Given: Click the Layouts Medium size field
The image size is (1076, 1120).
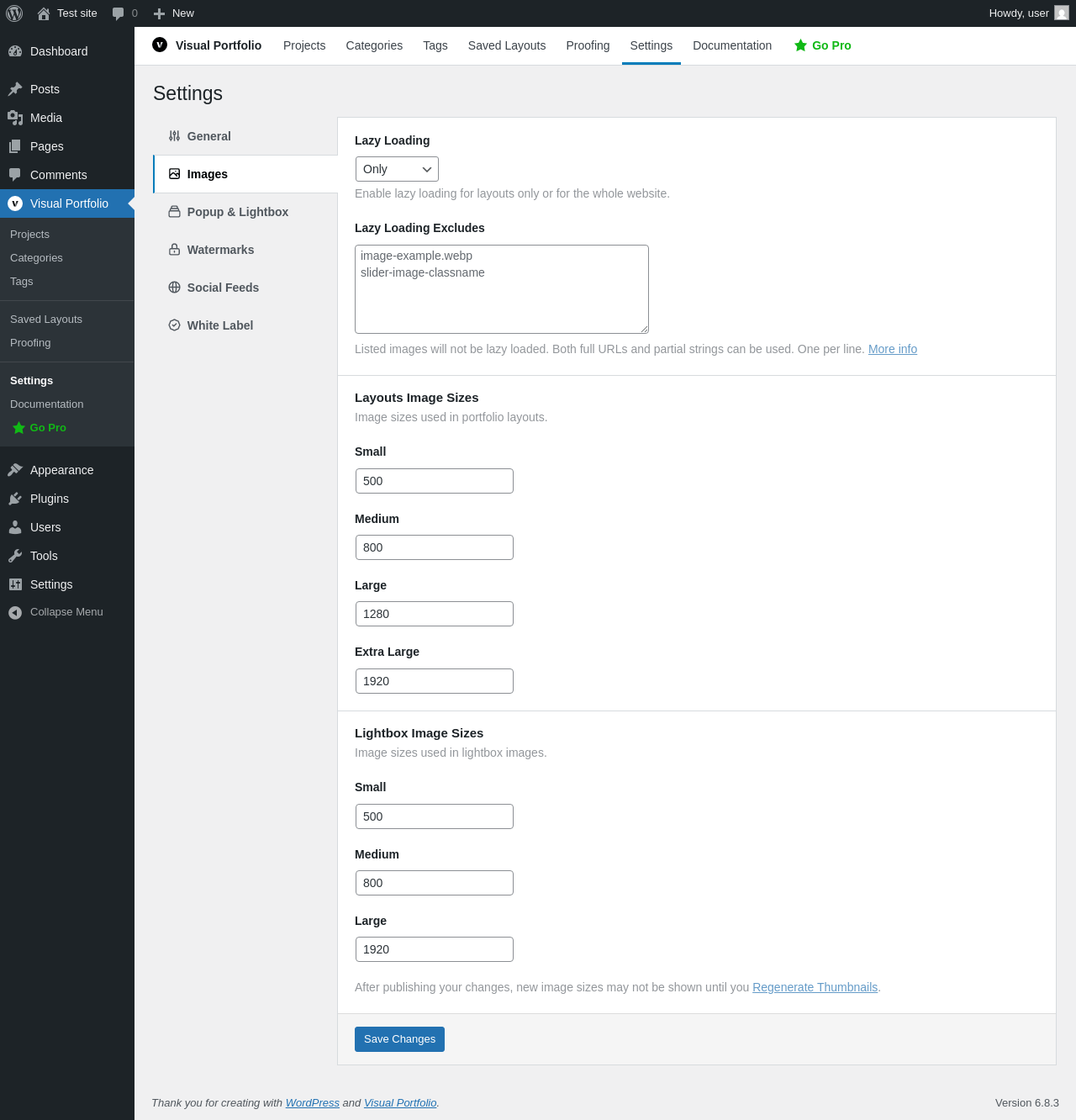Looking at the screenshot, I should [435, 547].
